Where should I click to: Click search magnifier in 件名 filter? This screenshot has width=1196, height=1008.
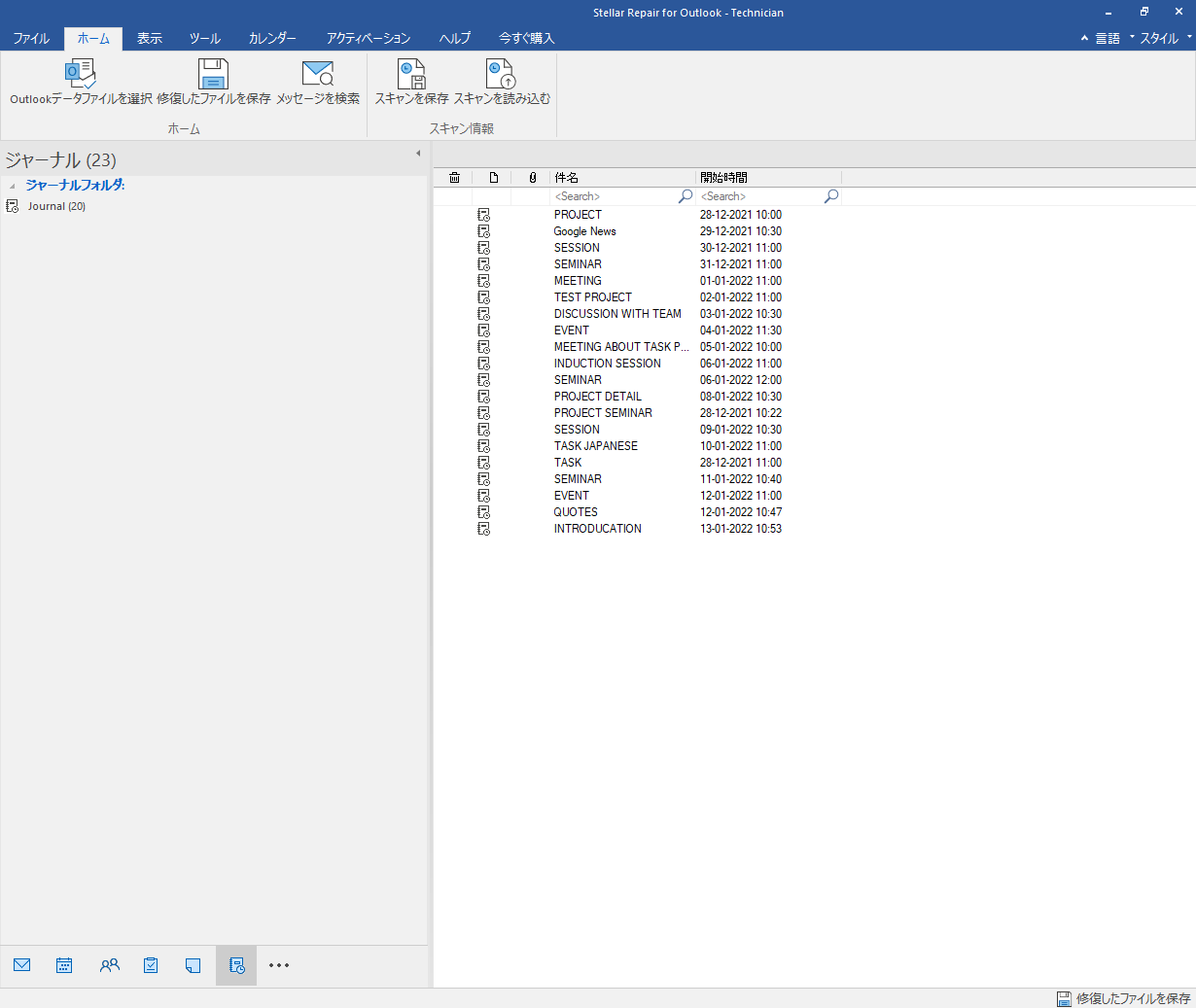tap(686, 196)
